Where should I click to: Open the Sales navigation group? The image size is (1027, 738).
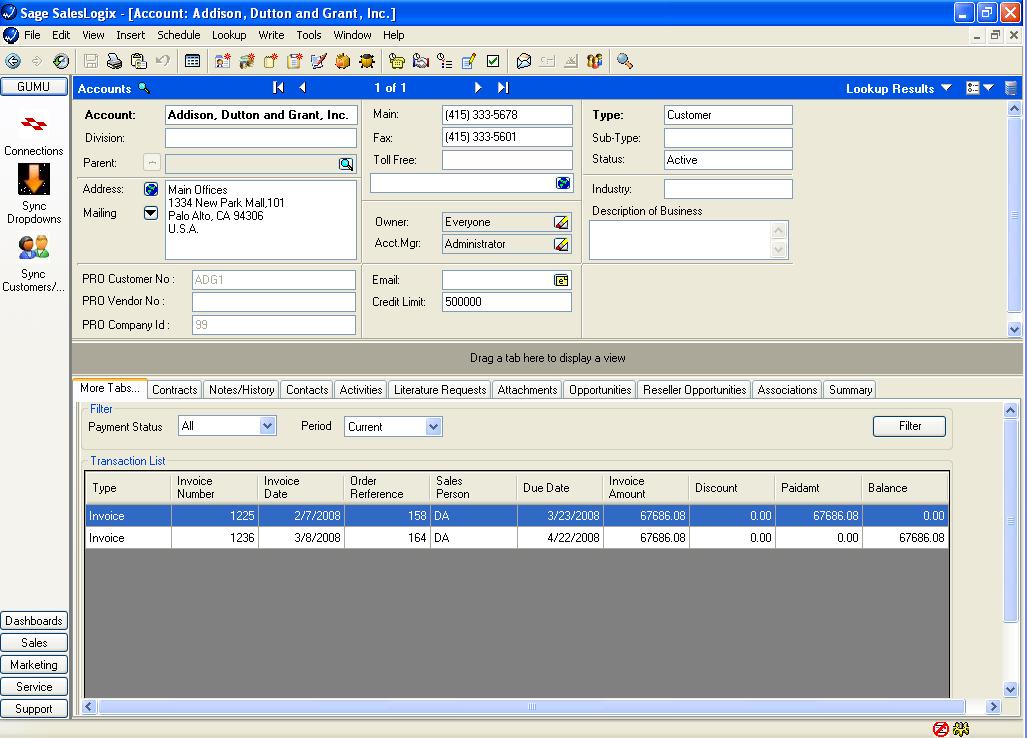34,643
